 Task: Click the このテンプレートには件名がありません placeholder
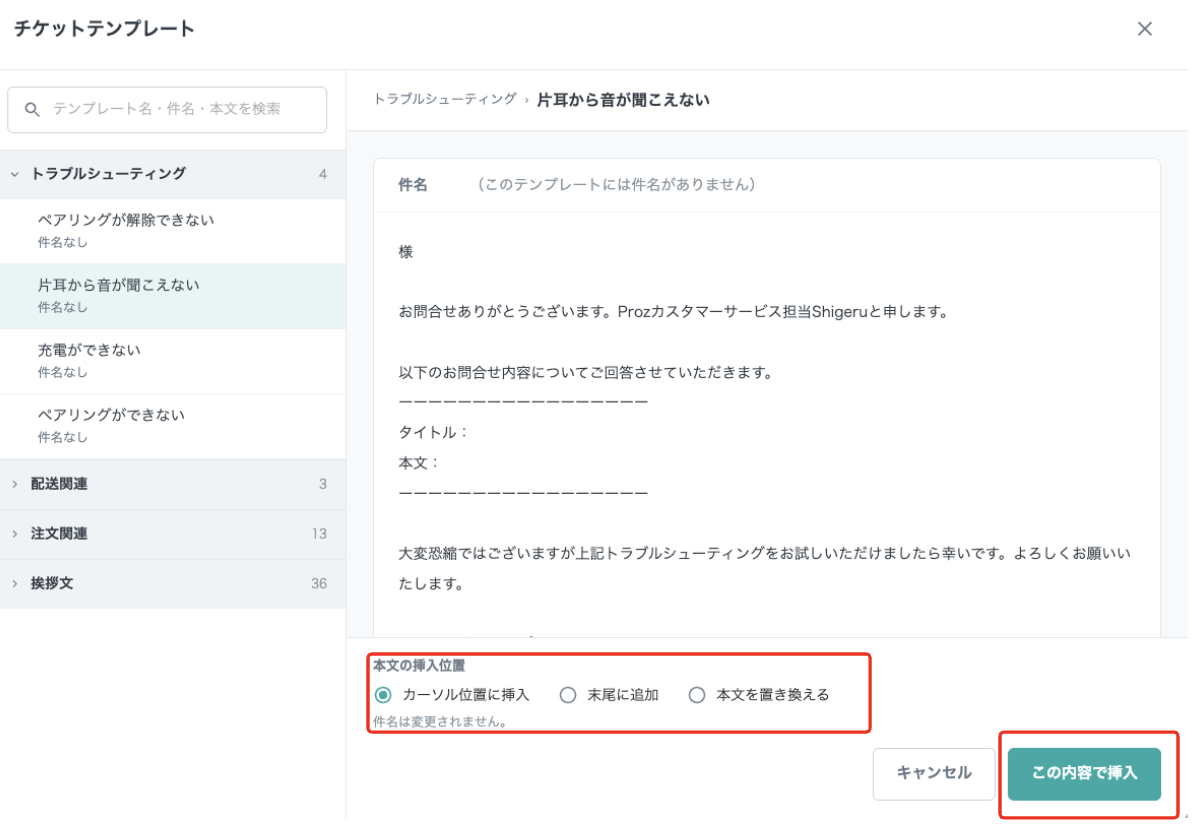tap(617, 184)
